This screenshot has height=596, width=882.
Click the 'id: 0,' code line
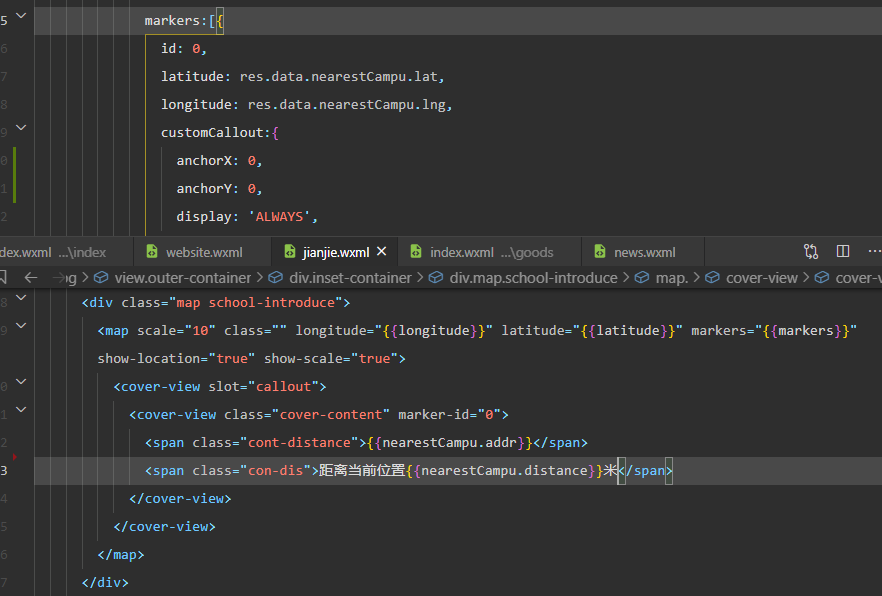pos(184,49)
